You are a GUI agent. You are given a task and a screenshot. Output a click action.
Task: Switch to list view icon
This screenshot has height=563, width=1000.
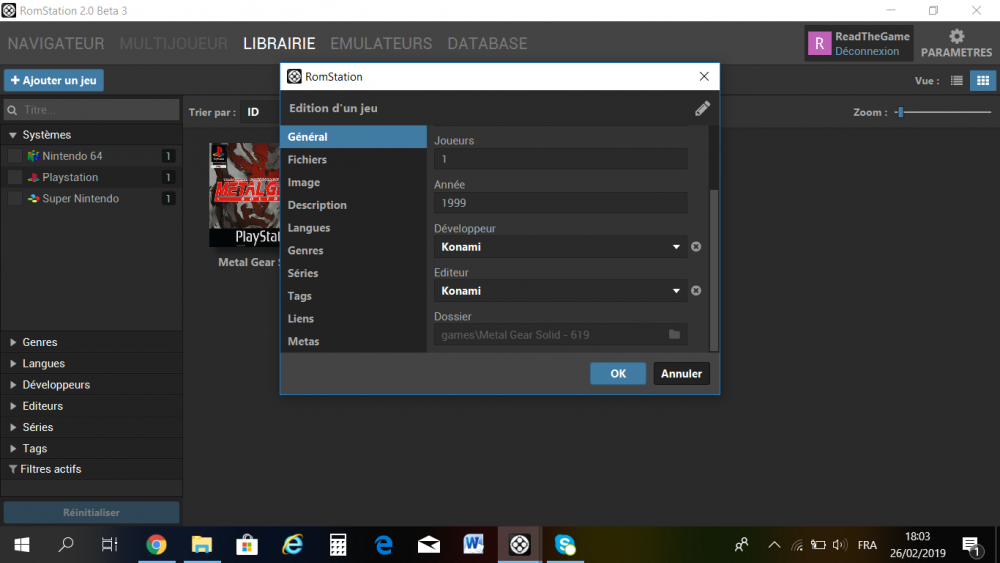[x=957, y=81]
